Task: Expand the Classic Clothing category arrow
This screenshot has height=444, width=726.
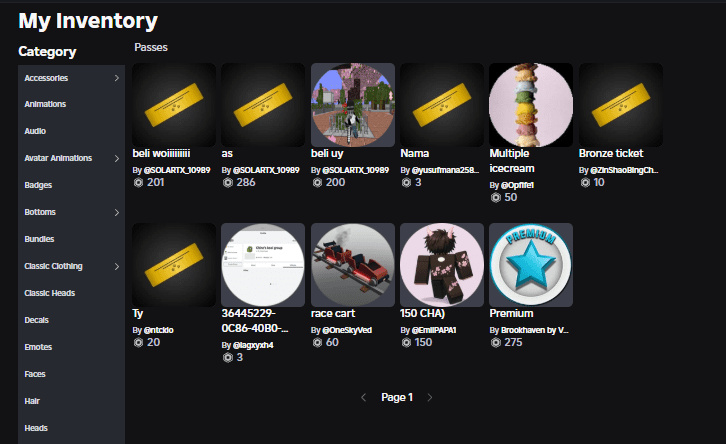Action: coord(117,266)
